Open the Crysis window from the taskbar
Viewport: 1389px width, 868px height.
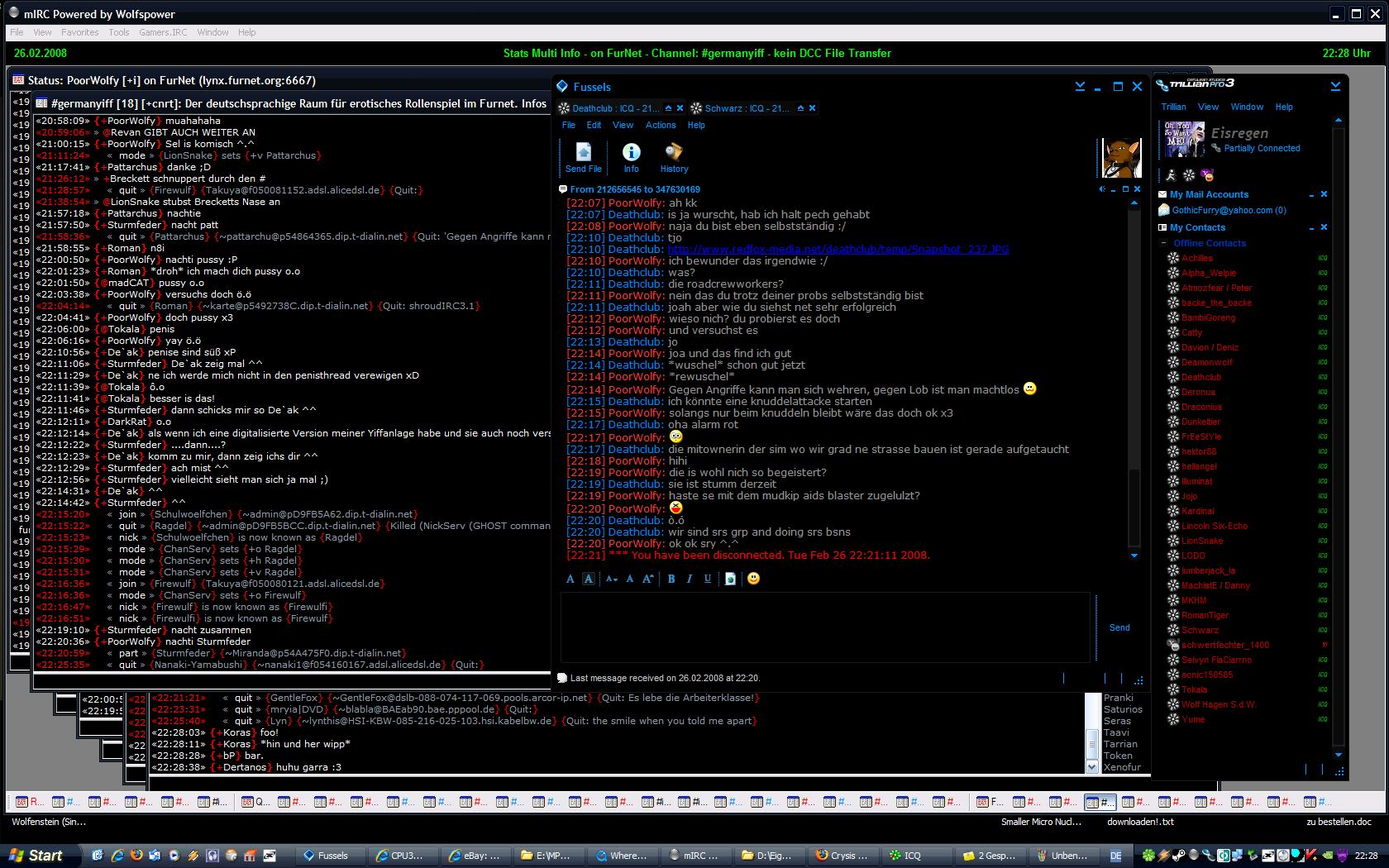(842, 856)
